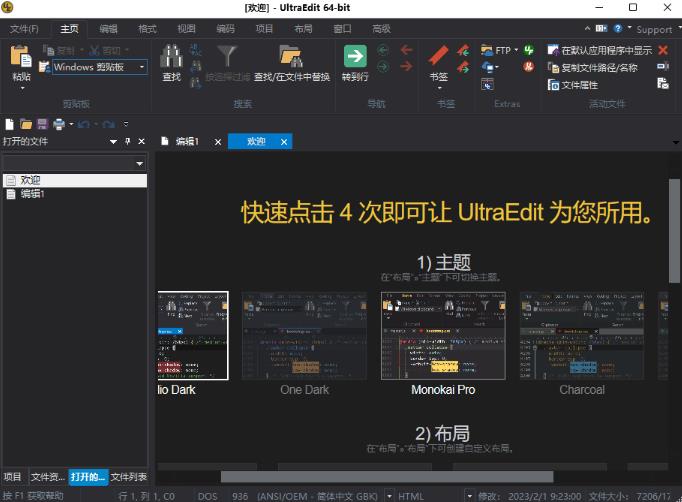Launch UltraFinder via red round icon
The width and height of the screenshot is (682, 502).
(x=528, y=67)
